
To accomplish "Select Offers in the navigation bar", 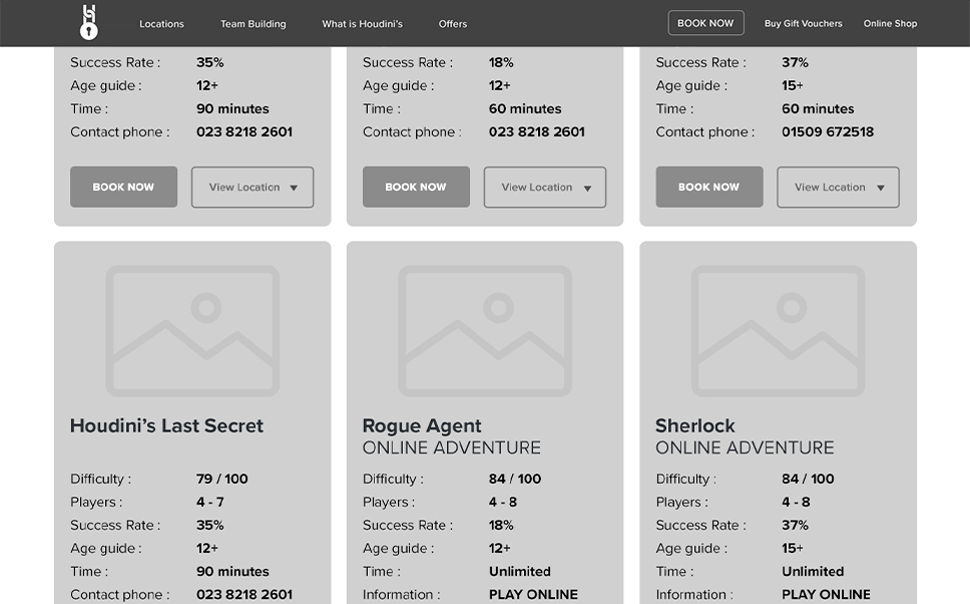I will [x=452, y=24].
